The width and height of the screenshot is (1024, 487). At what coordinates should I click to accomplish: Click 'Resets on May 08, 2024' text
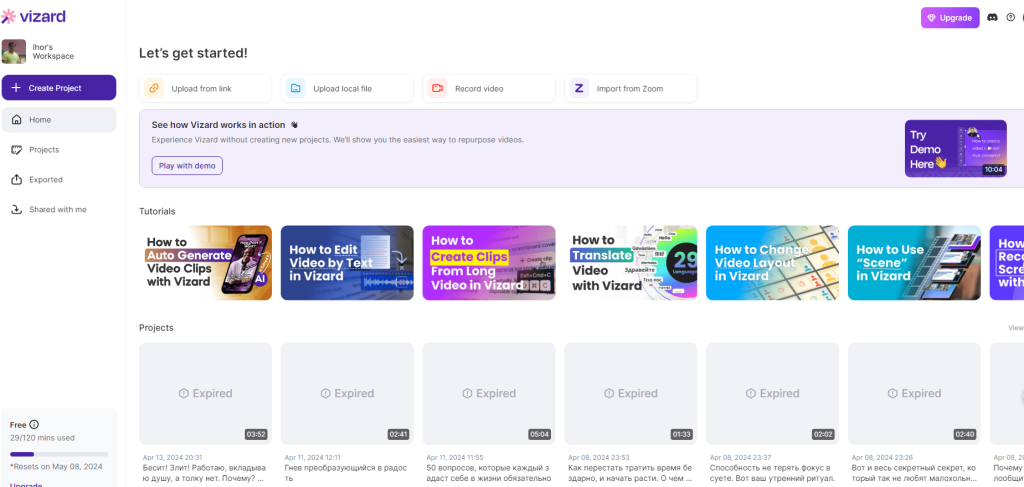pos(56,467)
